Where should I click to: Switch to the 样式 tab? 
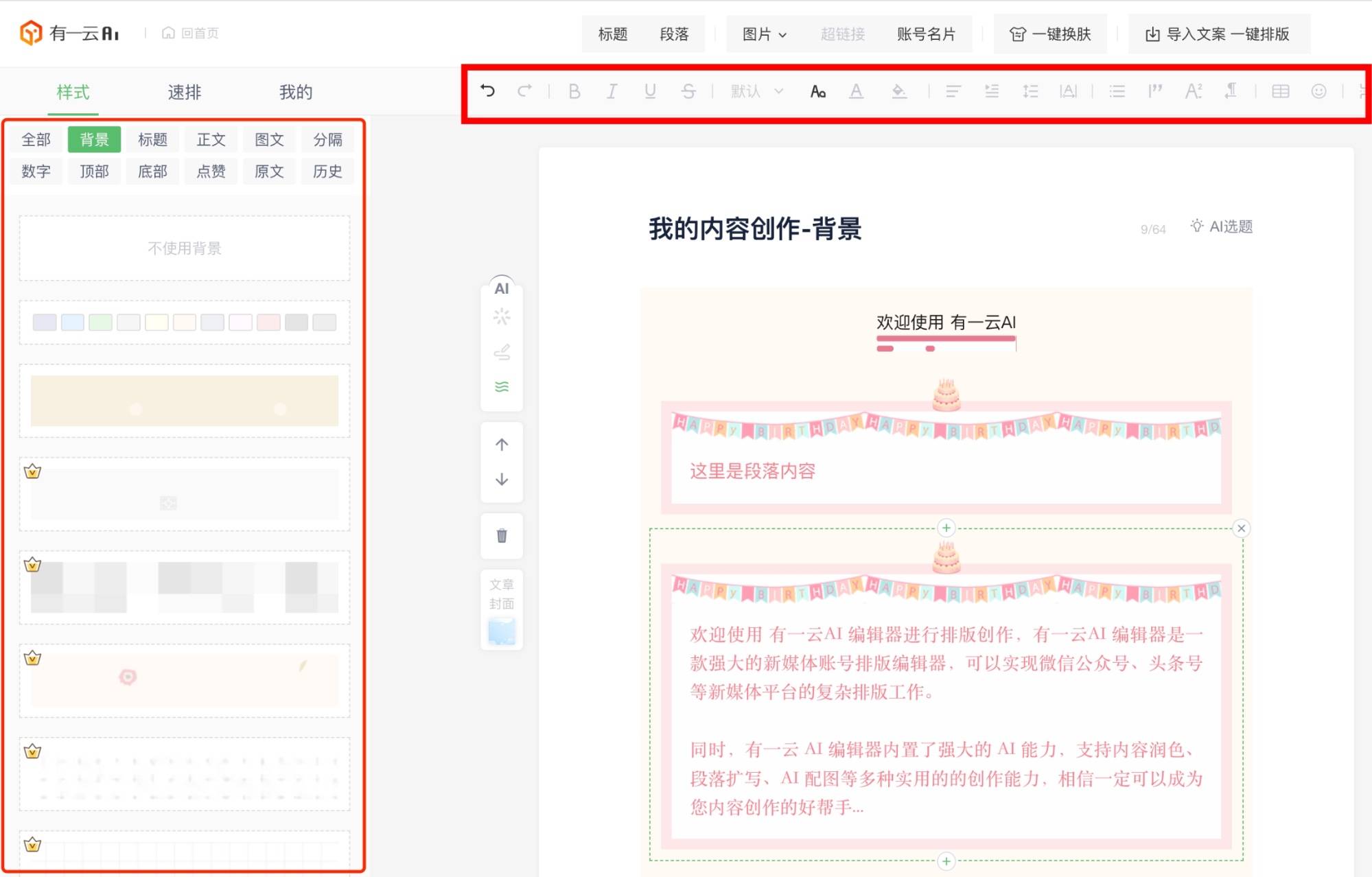[73, 92]
